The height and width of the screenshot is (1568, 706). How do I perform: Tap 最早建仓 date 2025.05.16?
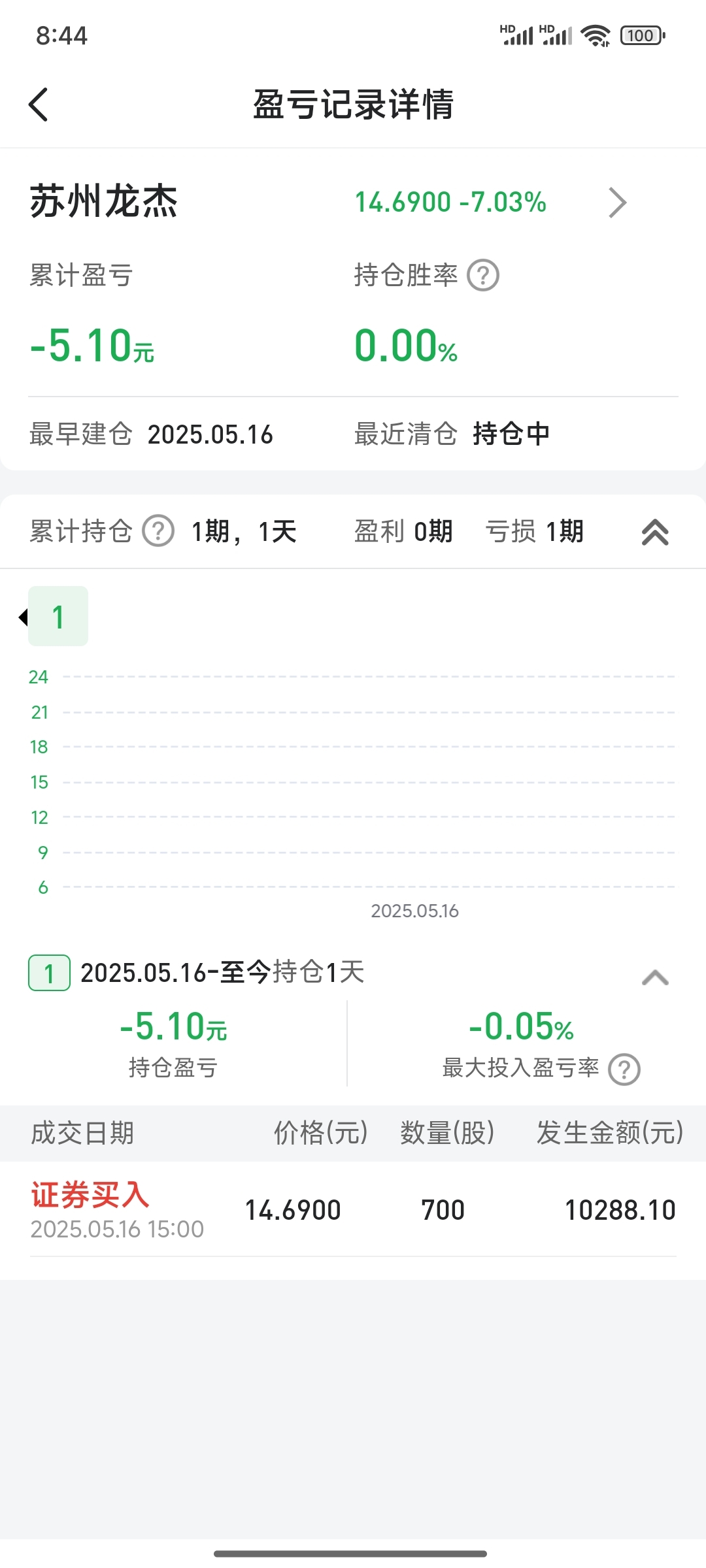tap(210, 434)
